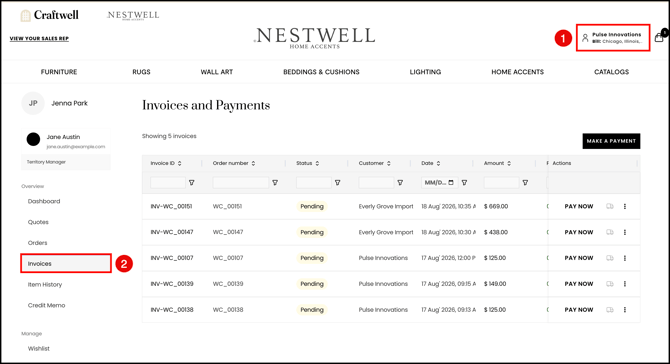
Task: Focus the Order number filter field
Action: point(241,182)
